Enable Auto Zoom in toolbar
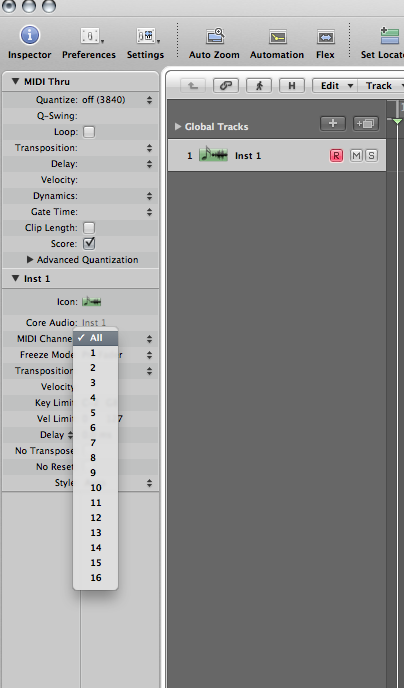 (215, 36)
